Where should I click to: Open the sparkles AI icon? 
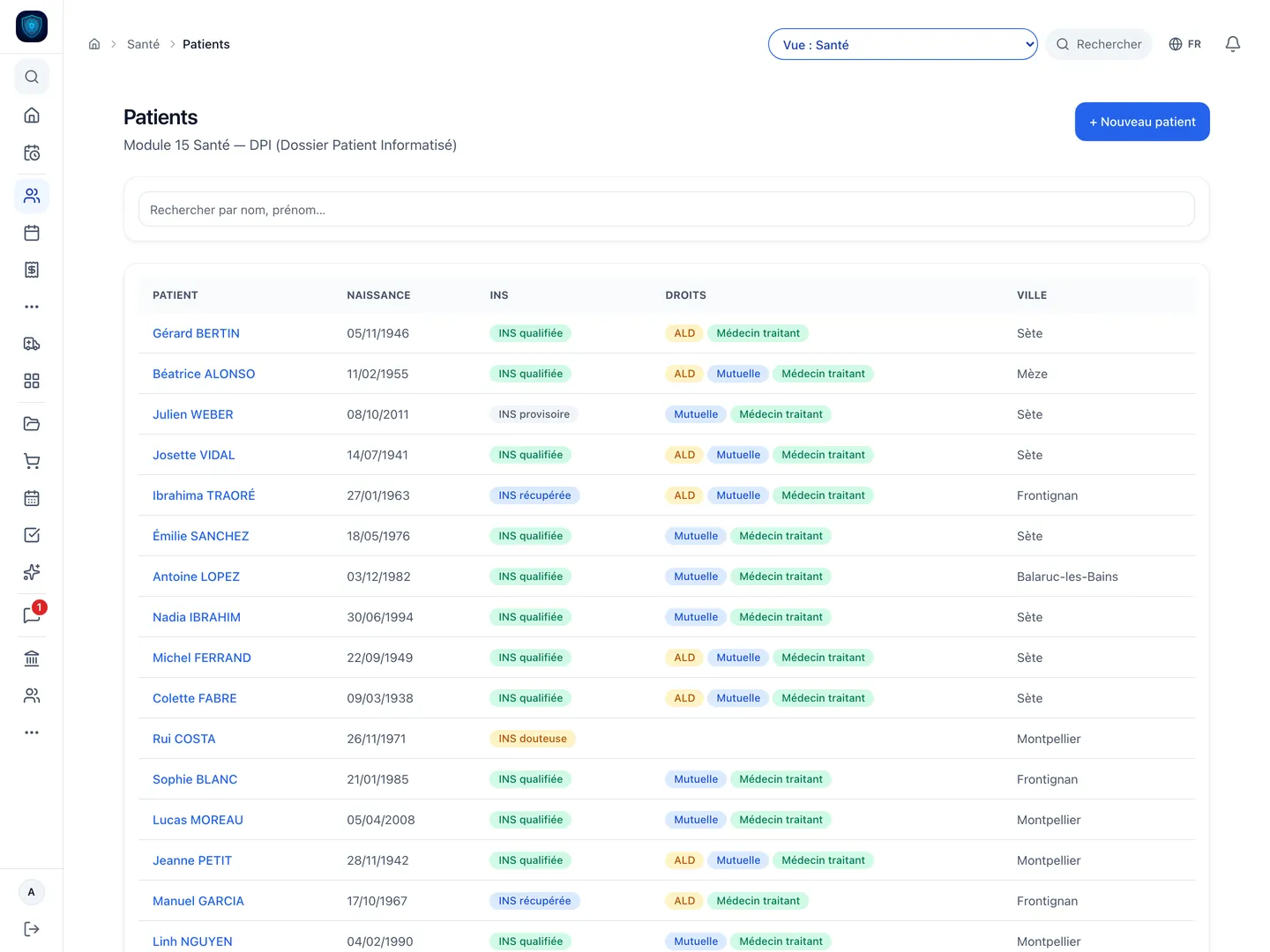pos(32,572)
